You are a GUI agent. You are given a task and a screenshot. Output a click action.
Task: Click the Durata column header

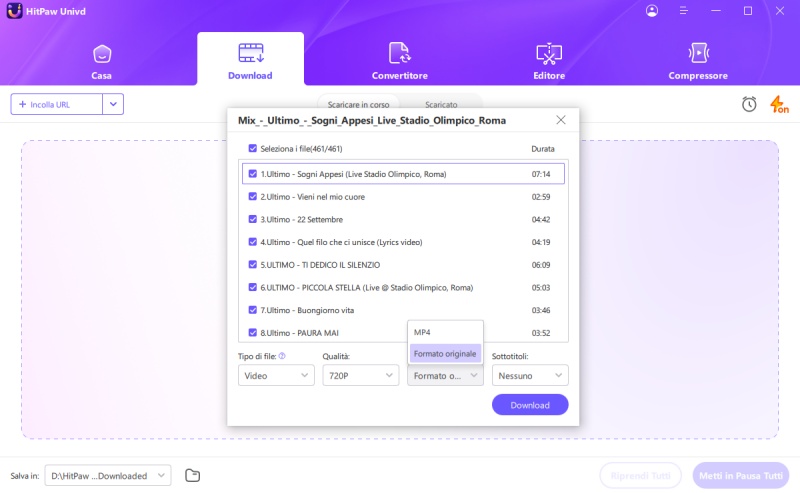point(543,149)
